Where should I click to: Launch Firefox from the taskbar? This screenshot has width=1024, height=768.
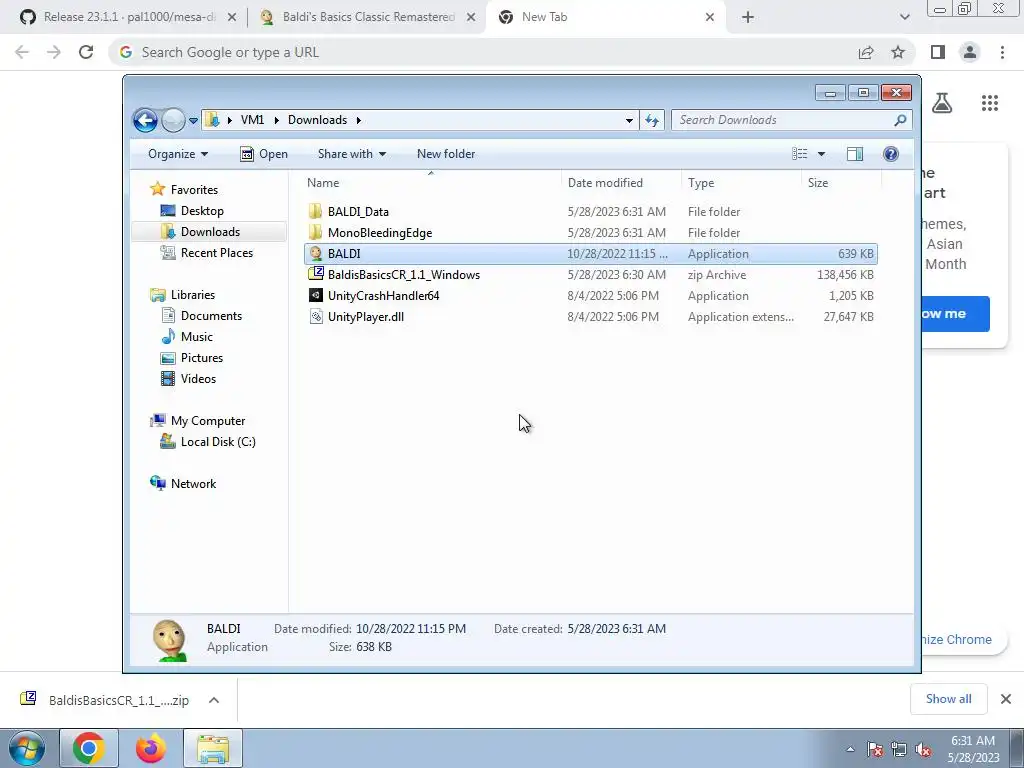point(150,748)
